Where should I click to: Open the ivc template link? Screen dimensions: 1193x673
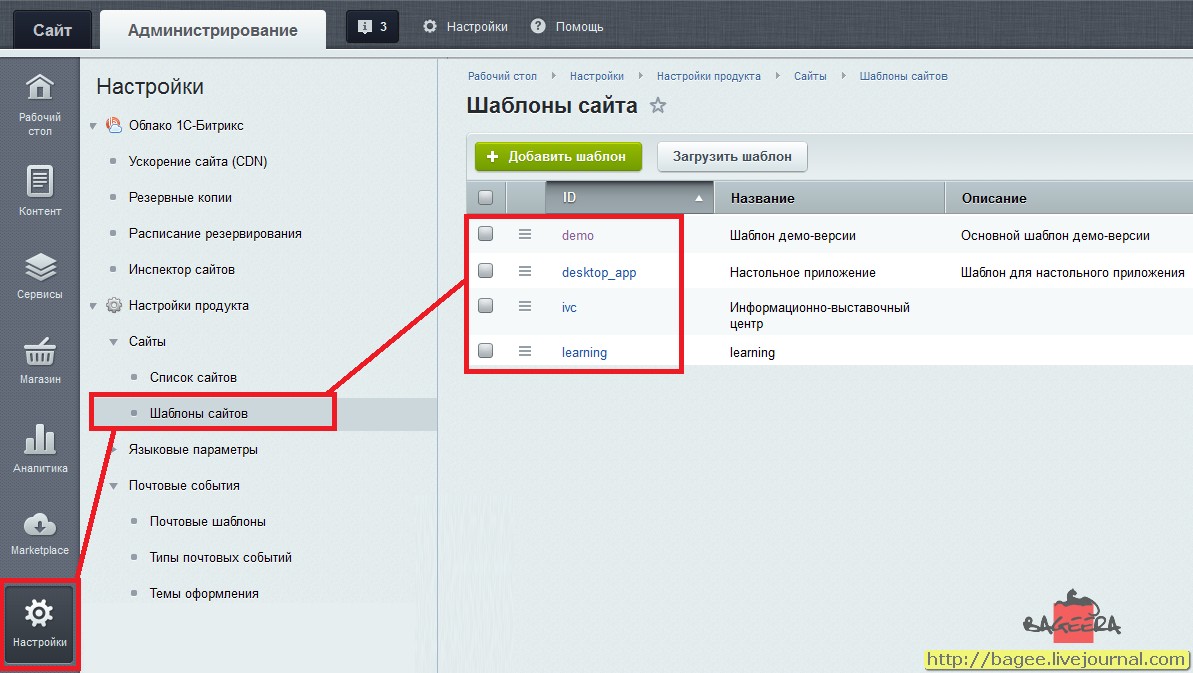coord(569,308)
